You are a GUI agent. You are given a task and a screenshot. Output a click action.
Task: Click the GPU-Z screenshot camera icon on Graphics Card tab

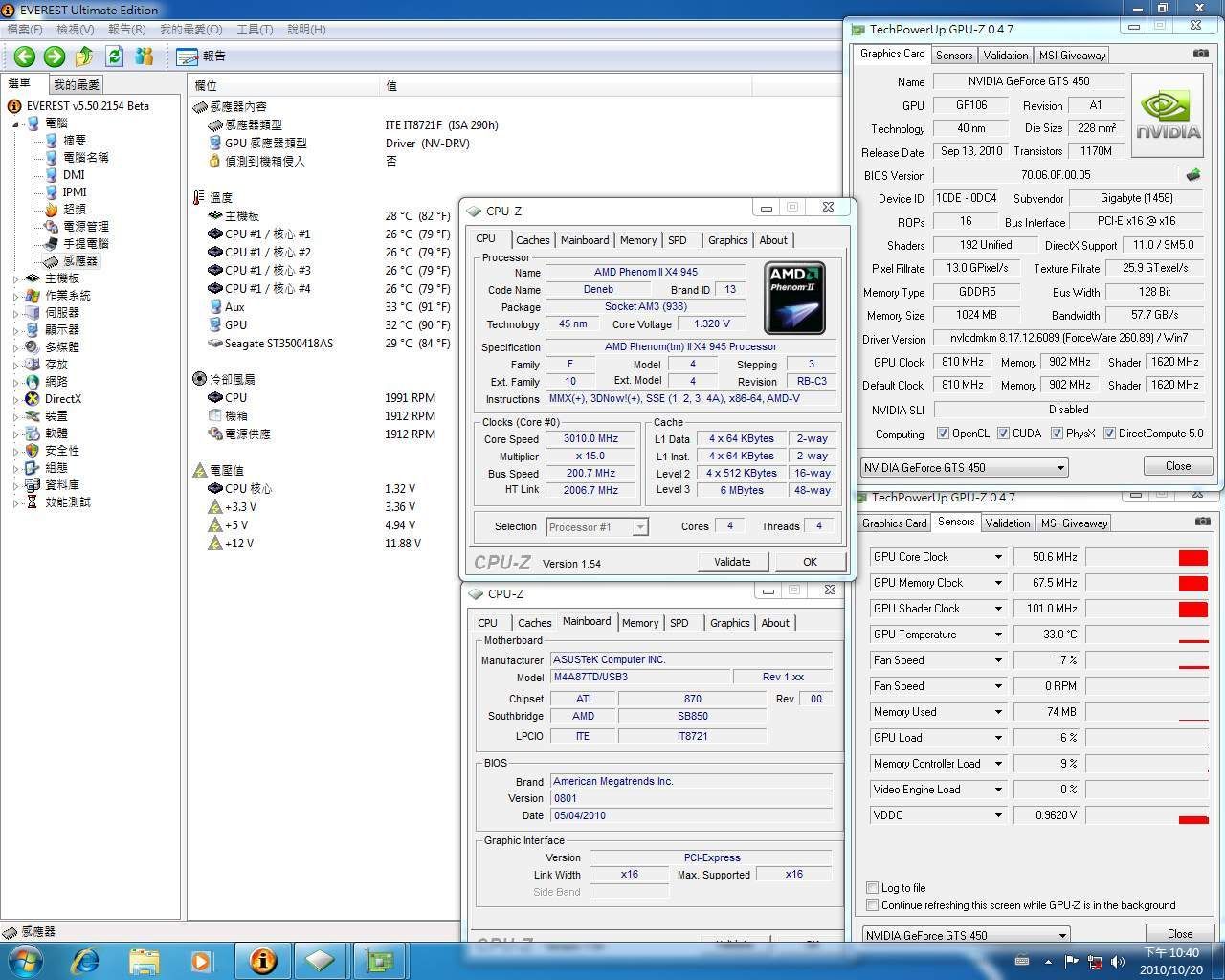point(1200,54)
